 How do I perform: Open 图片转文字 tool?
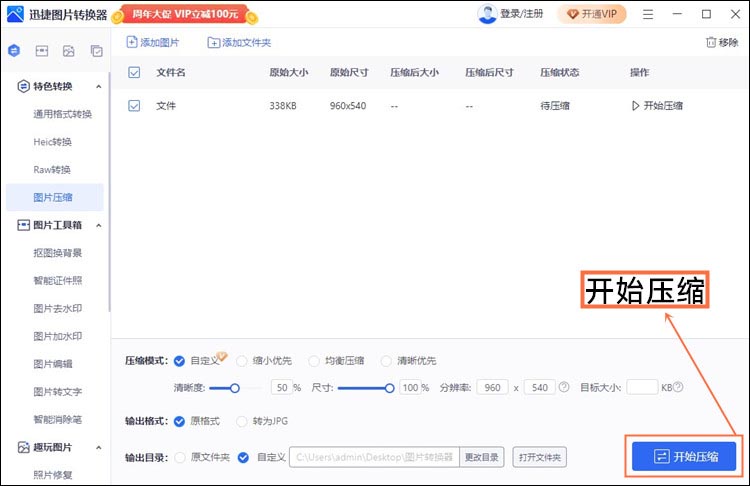click(58, 392)
